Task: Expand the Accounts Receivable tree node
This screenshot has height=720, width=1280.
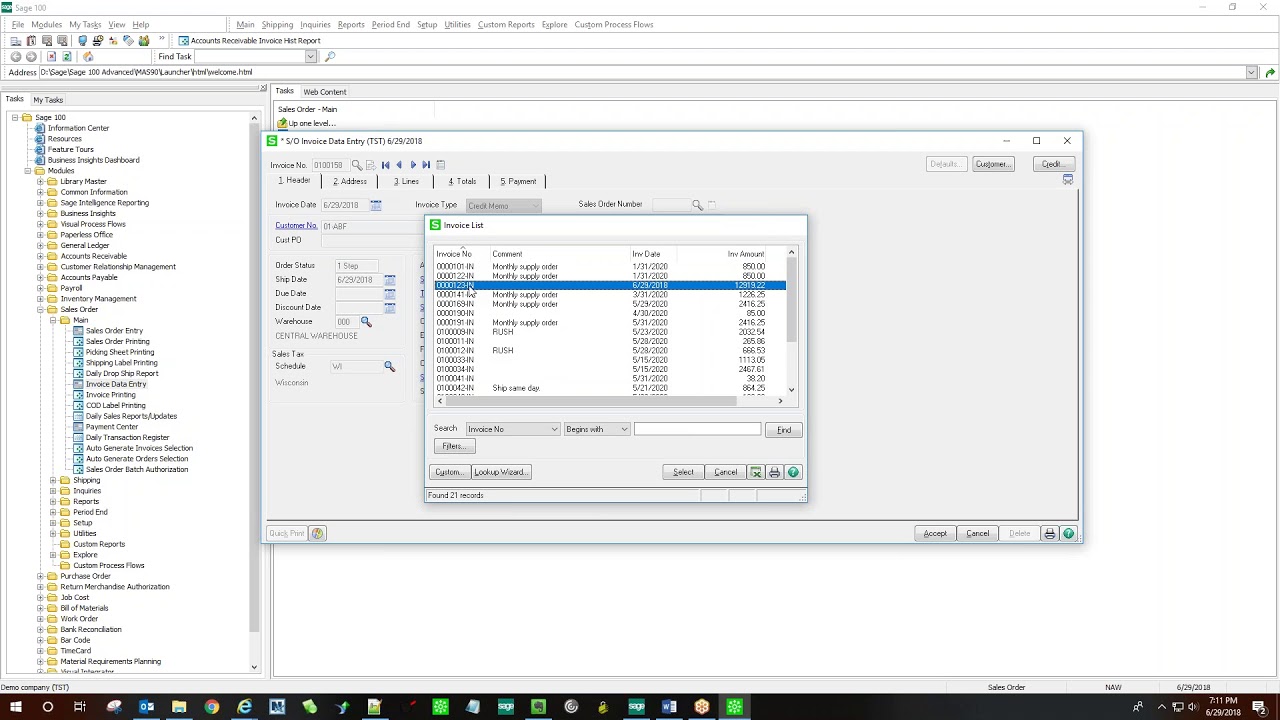Action: pos(41,256)
